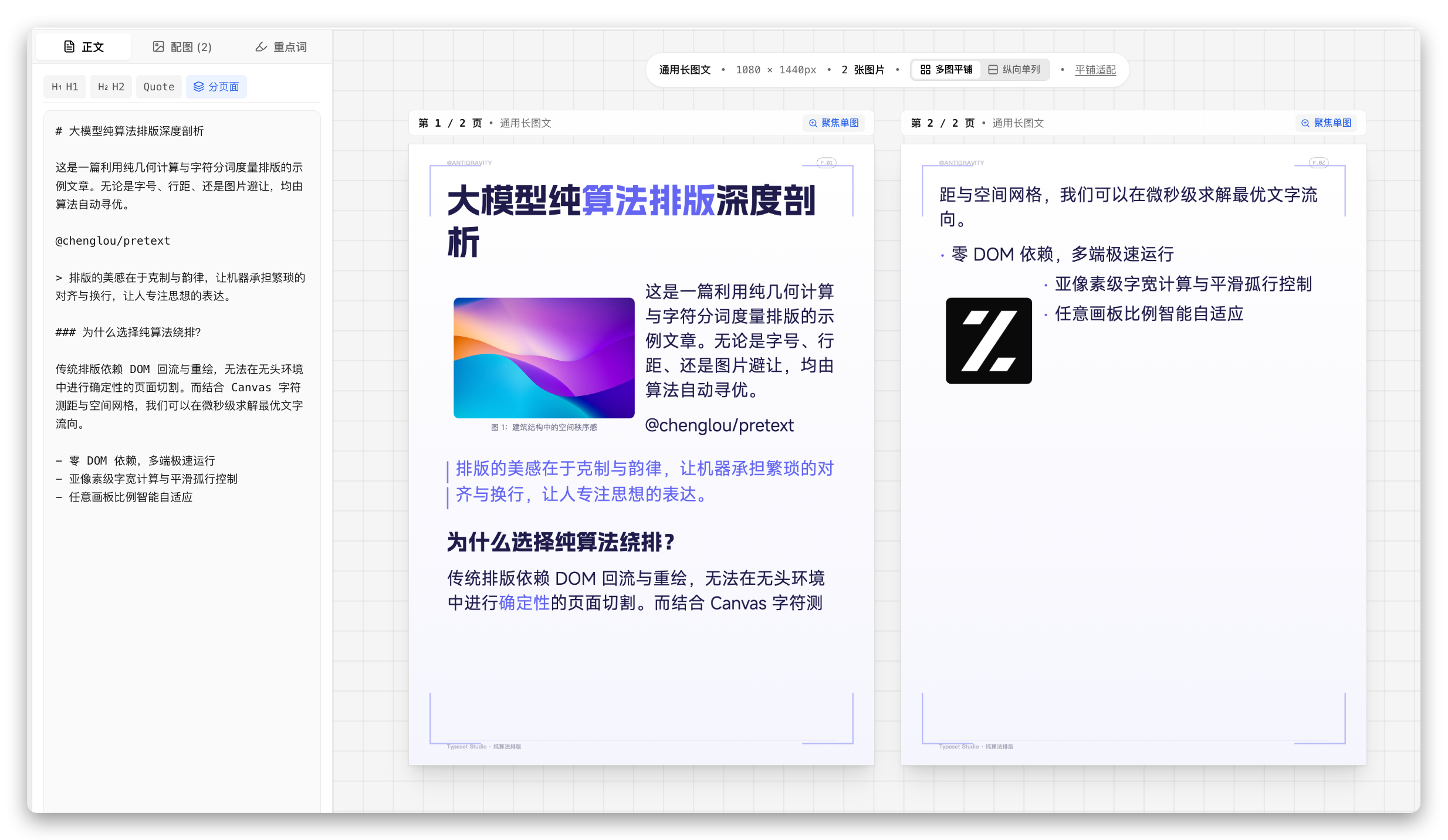Click the @chenglou/pretext text on page 1
This screenshot has height=840, width=1448.
(x=719, y=425)
